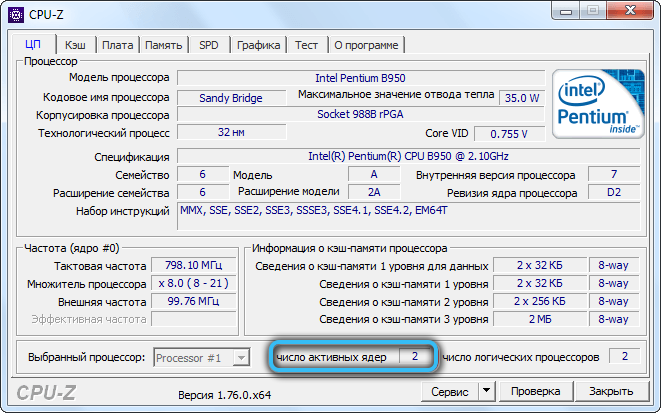Viewport: 661px width, 413px height.
Task: Click the empty Эффективная частота field
Action: coord(193,319)
